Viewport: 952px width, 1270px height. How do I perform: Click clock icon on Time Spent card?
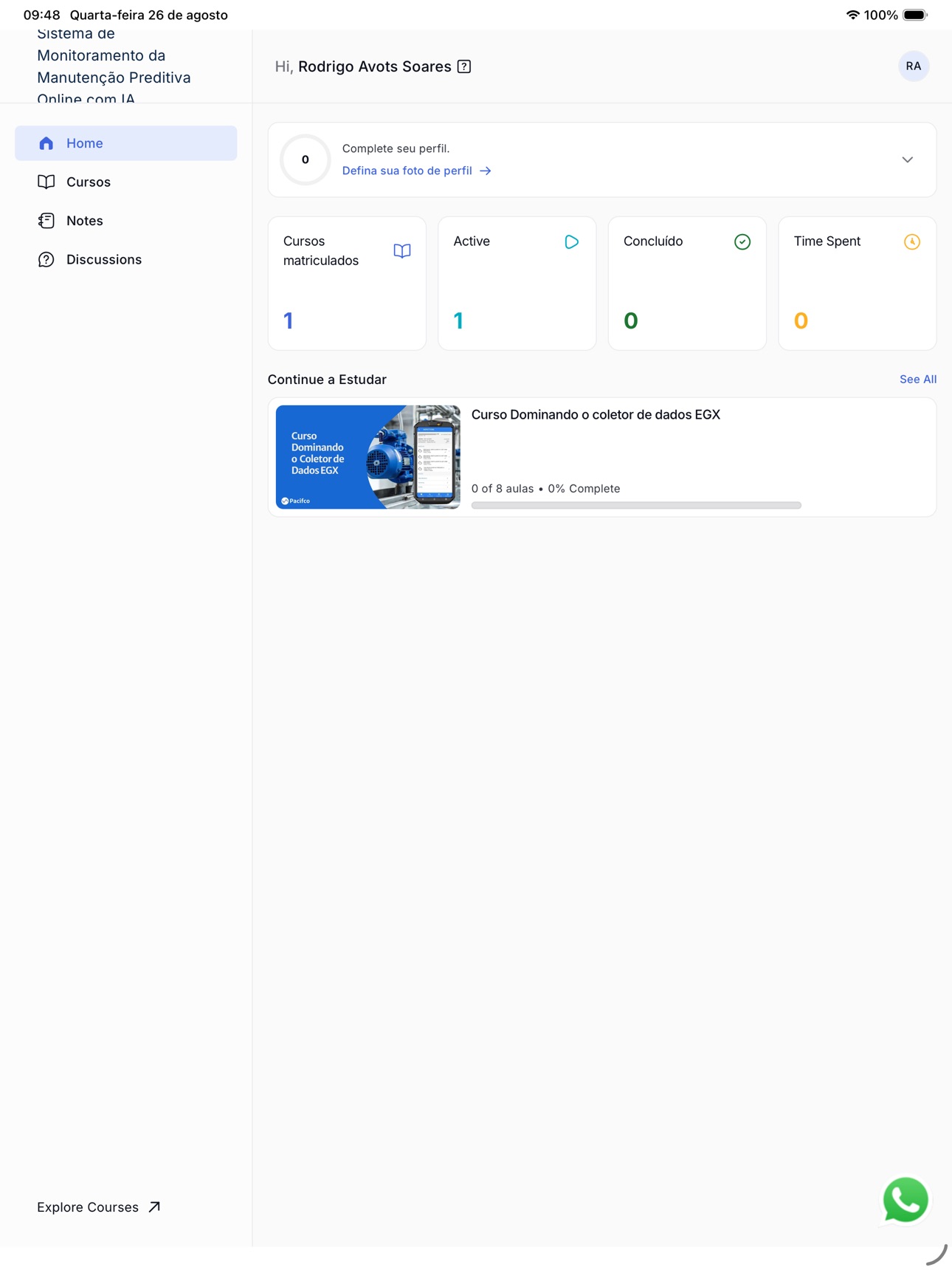tap(912, 242)
